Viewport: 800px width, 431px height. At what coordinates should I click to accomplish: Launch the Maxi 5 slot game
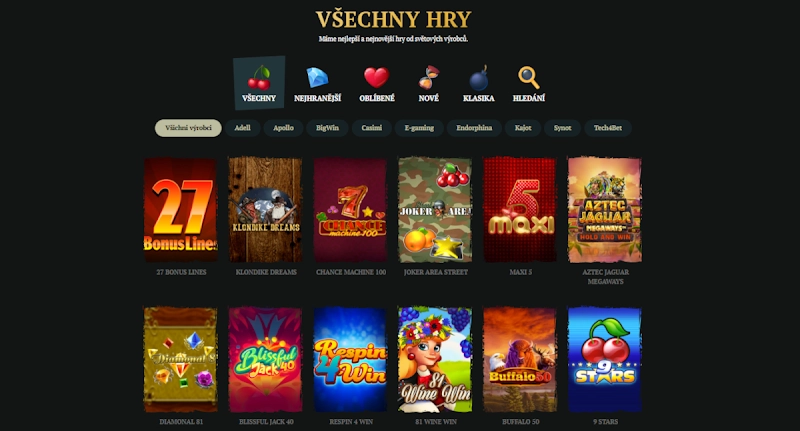tap(520, 210)
